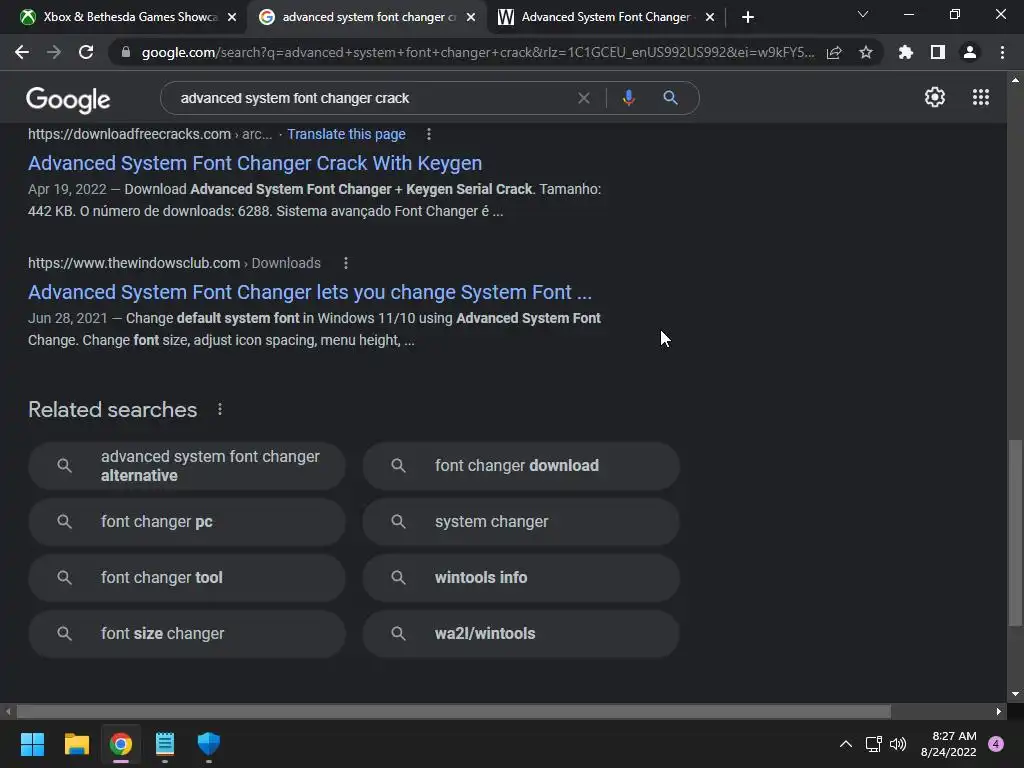Search related: font changer download

[521, 466]
